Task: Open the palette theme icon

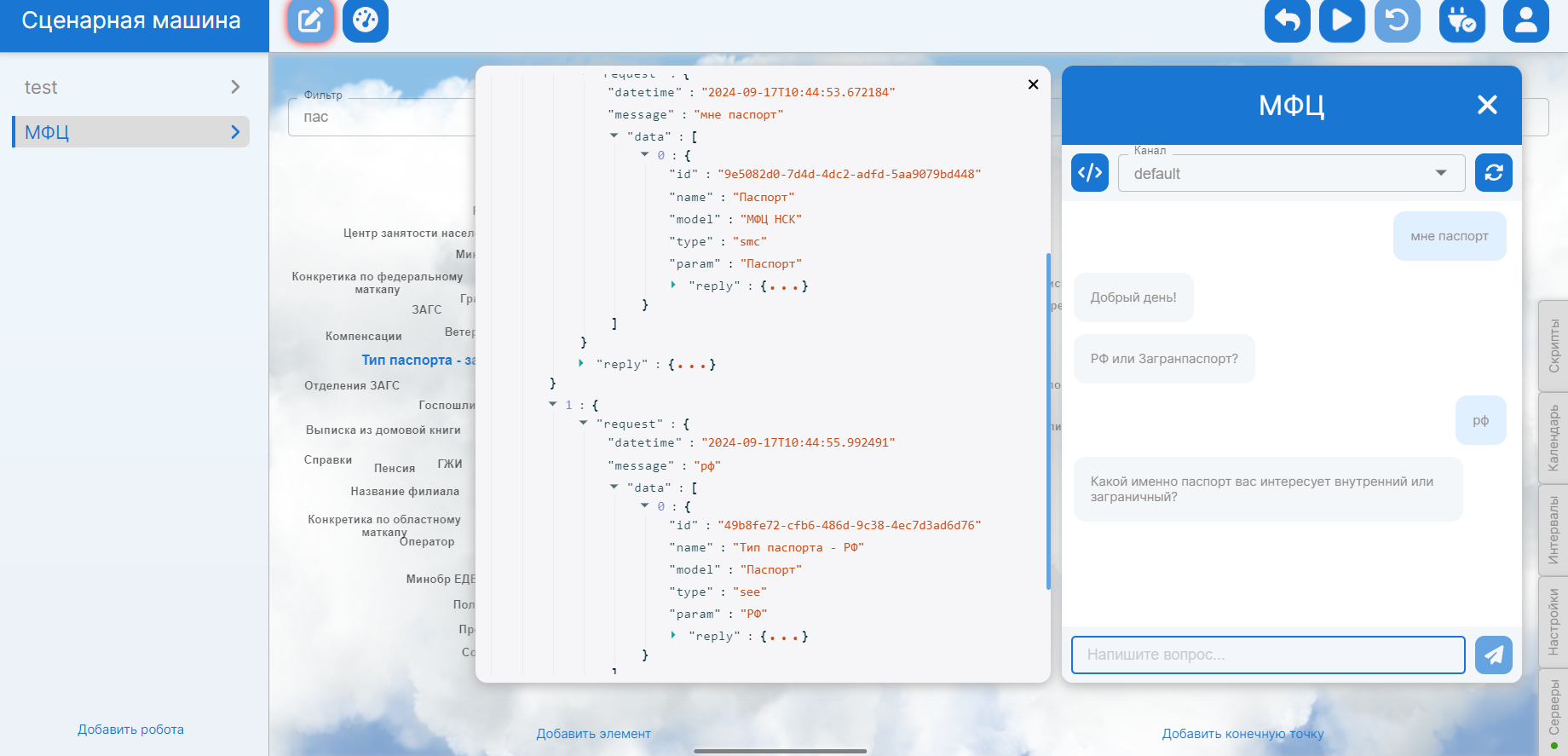Action: pos(366,20)
